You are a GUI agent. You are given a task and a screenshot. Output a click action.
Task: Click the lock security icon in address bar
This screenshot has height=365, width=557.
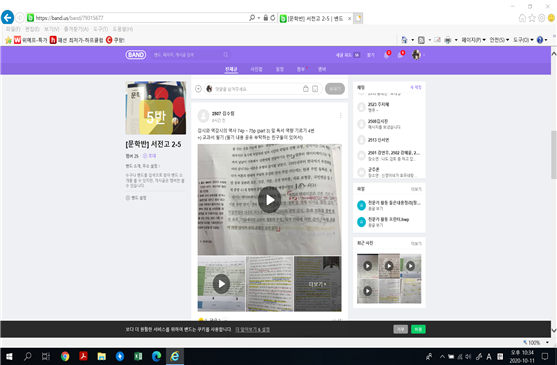265,18
